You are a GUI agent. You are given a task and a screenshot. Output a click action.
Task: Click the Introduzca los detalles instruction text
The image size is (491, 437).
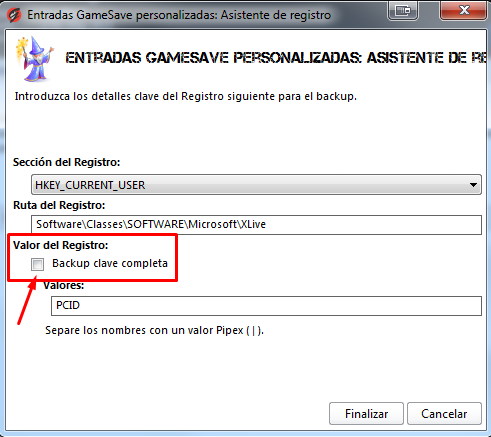click(x=186, y=96)
